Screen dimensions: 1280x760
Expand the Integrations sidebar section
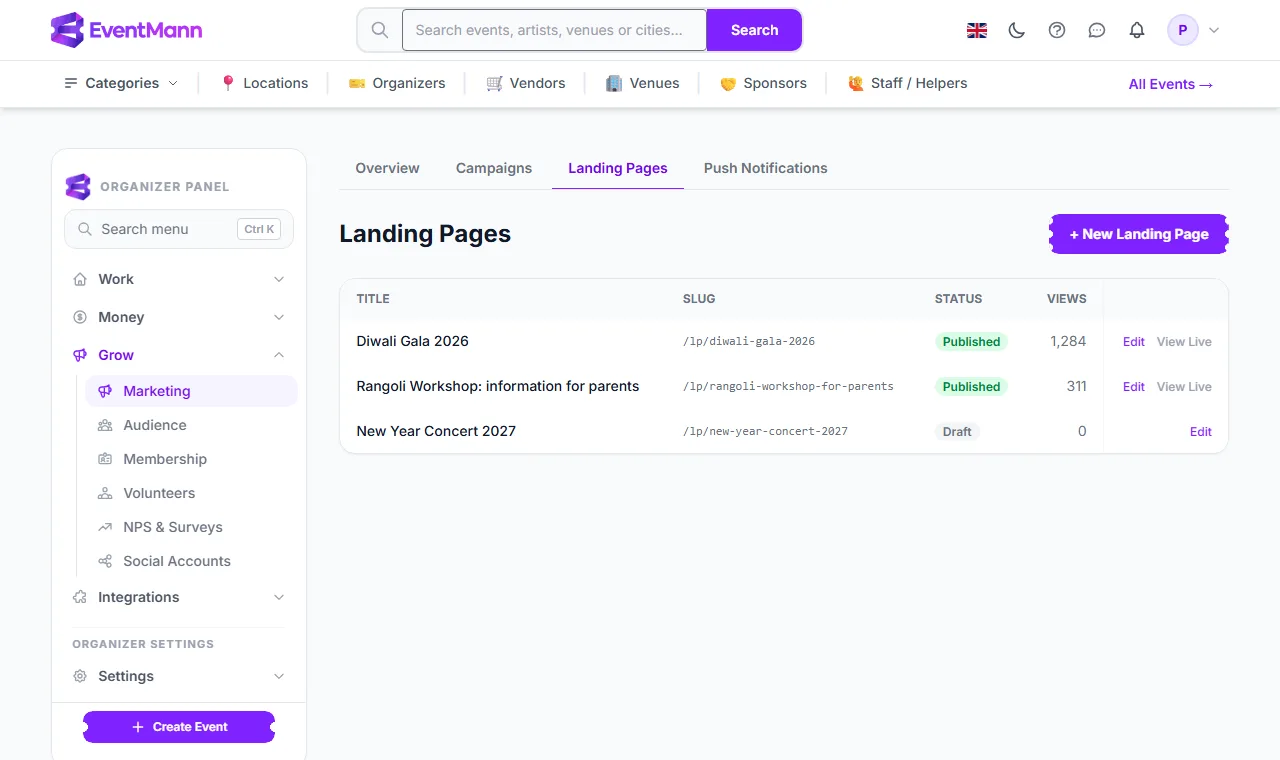click(179, 597)
